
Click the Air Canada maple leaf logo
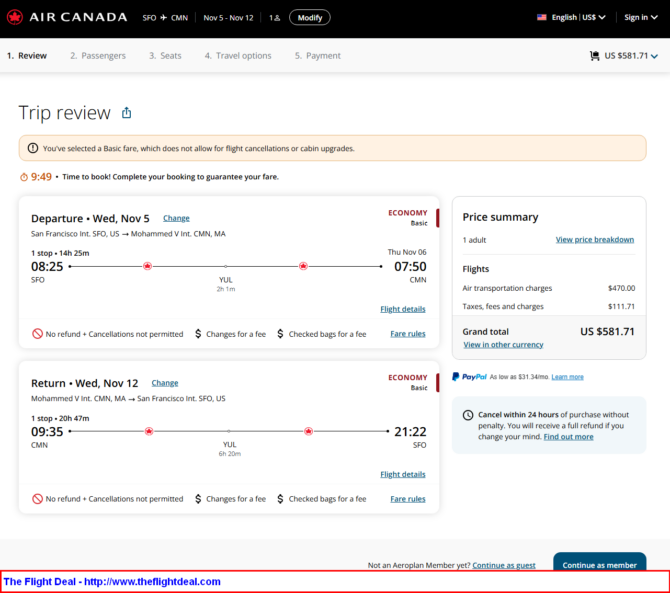15,18
